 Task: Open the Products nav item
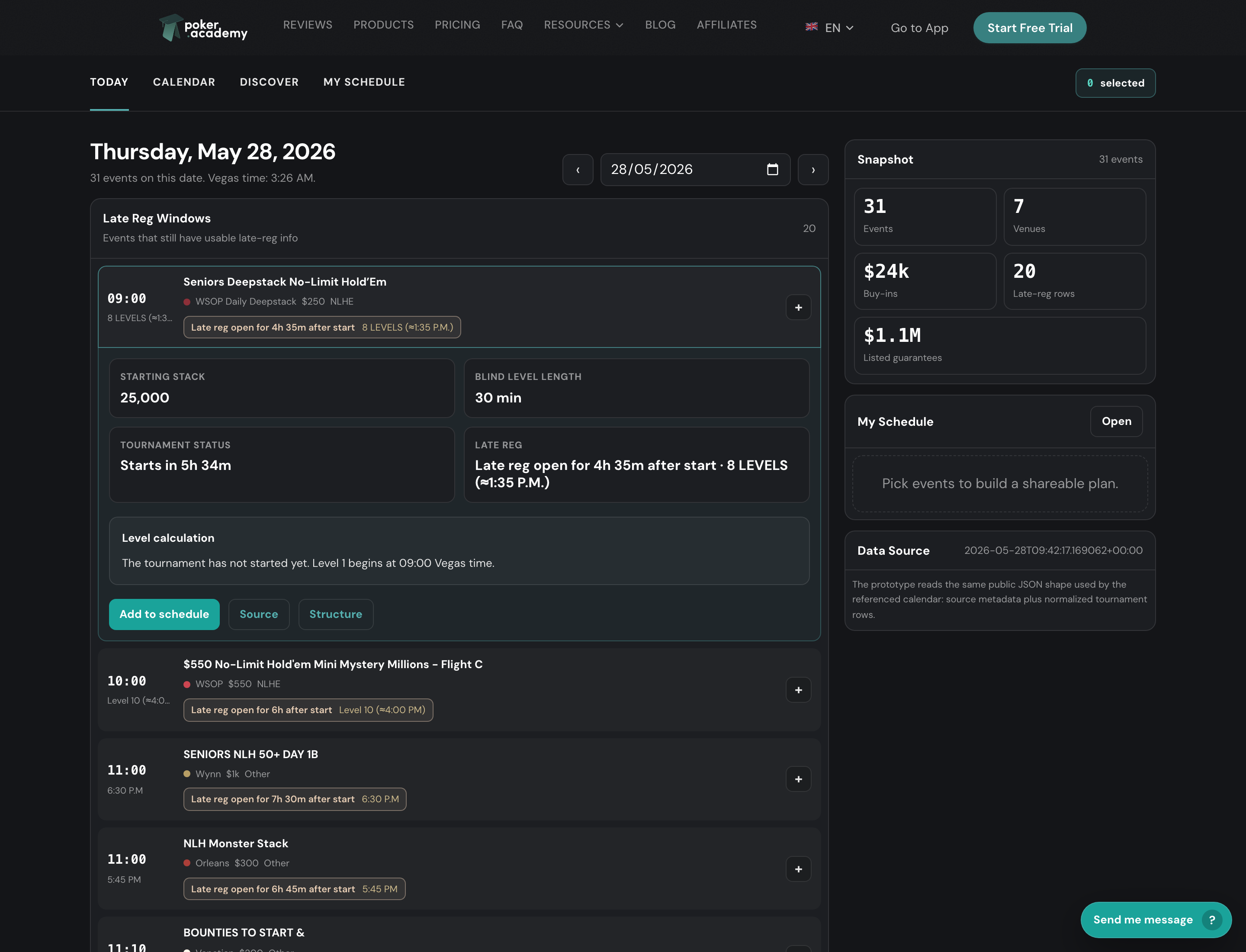point(384,25)
